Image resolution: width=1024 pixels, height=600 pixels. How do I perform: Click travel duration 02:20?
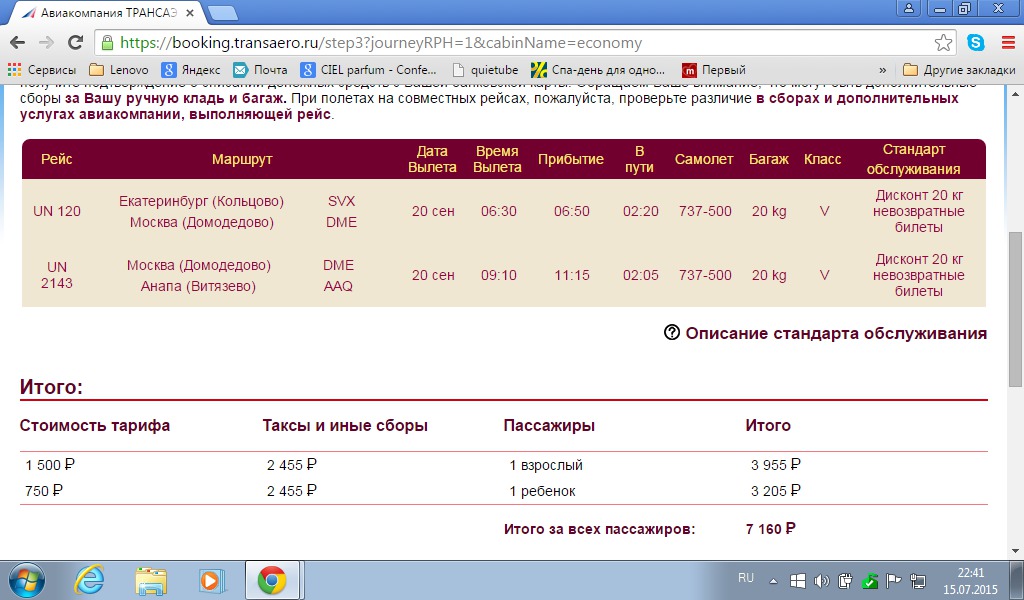point(641,212)
